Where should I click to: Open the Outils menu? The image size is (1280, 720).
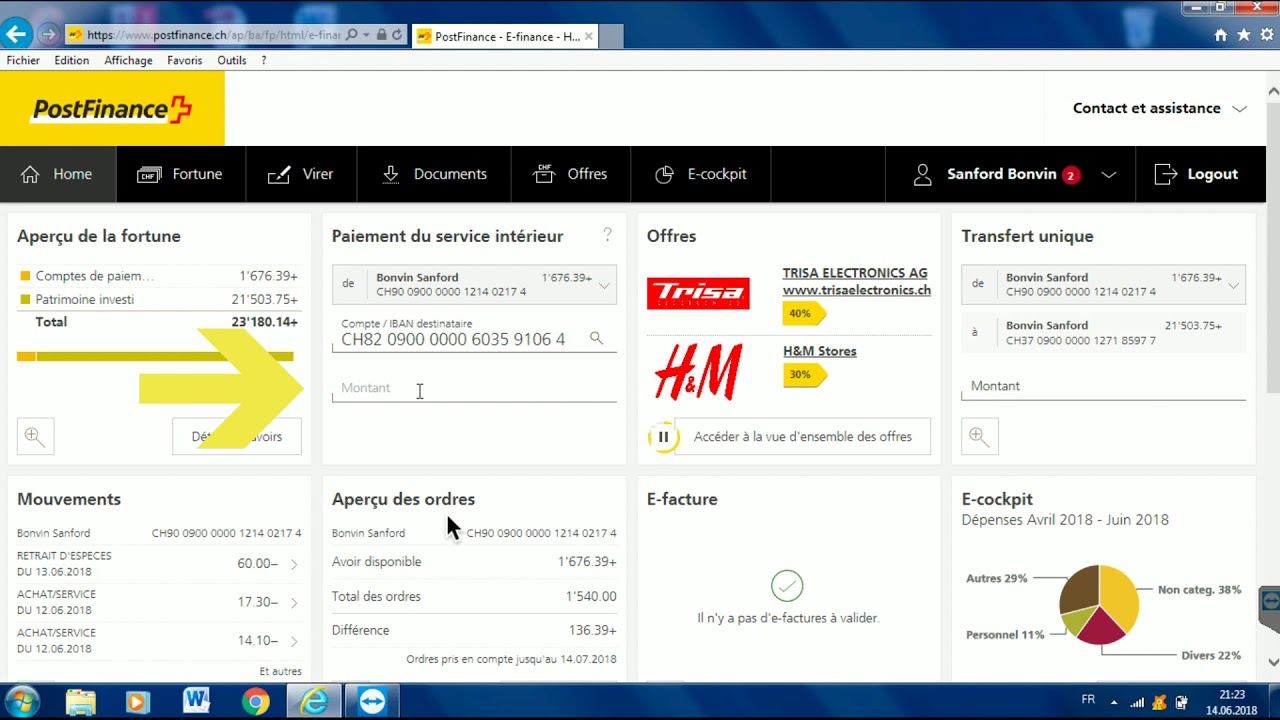coord(231,60)
